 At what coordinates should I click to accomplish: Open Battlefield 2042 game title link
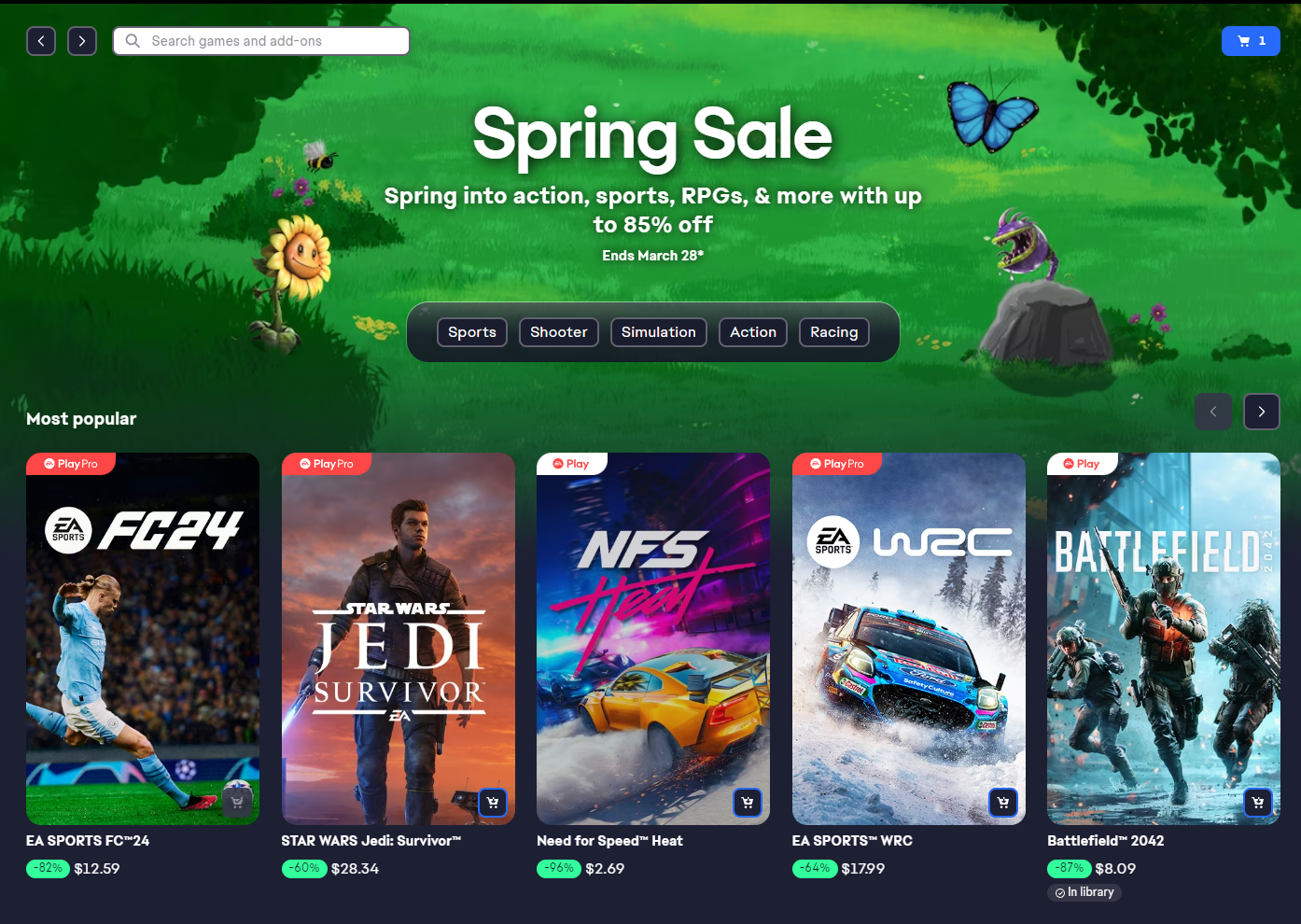[x=1106, y=841]
